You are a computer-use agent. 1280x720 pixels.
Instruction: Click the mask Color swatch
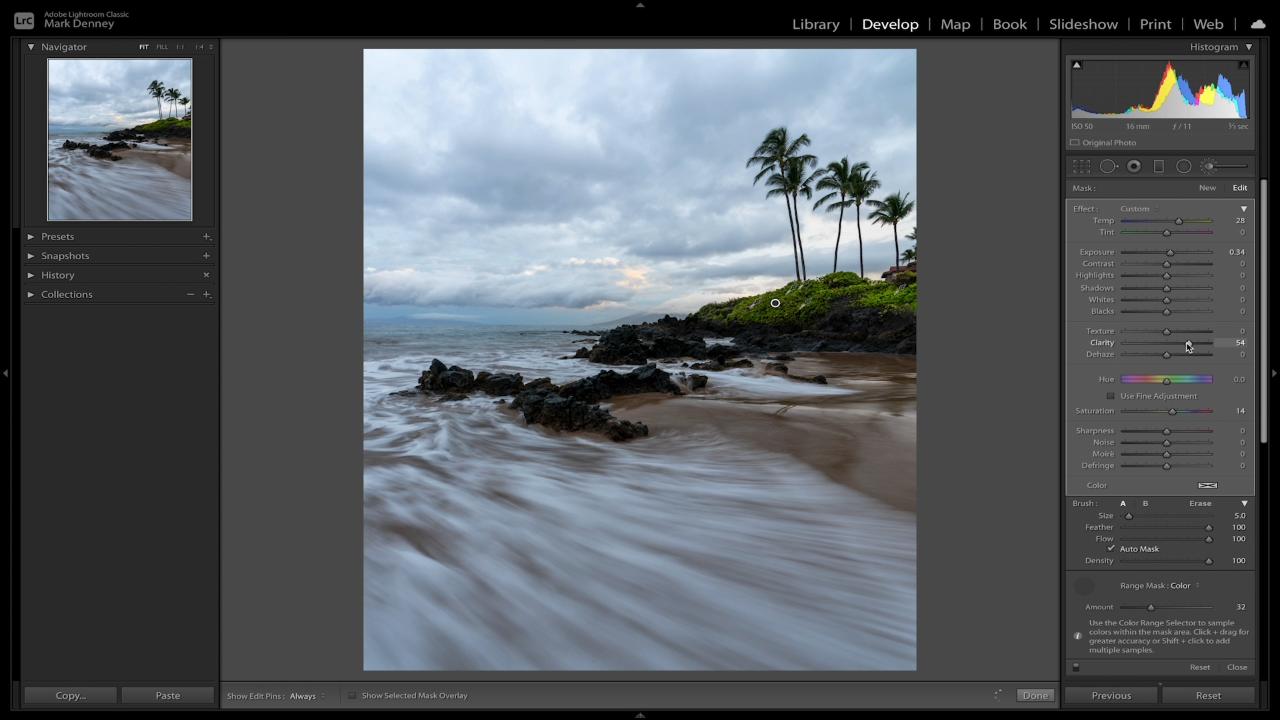pos(1207,485)
